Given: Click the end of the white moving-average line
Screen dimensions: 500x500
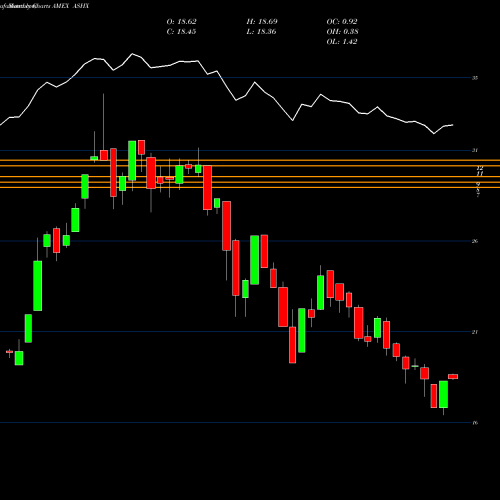Looking at the screenshot, I should point(453,125).
